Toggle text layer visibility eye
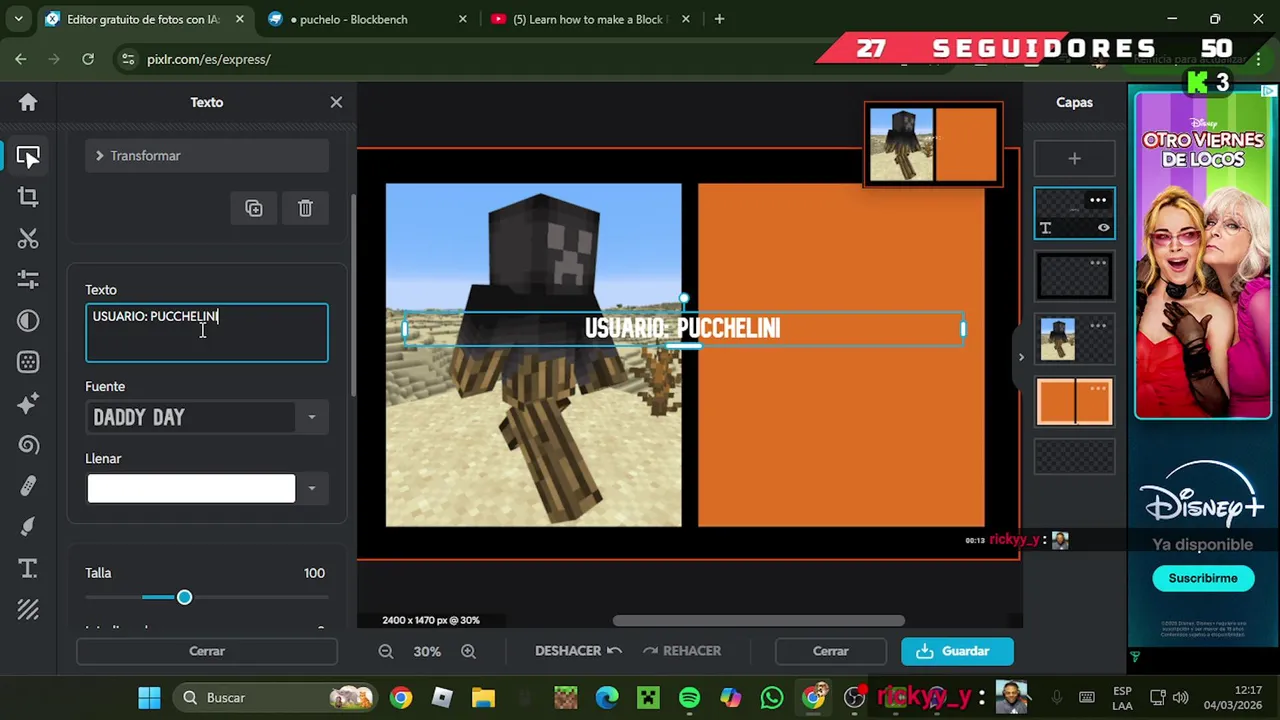 (x=1103, y=227)
